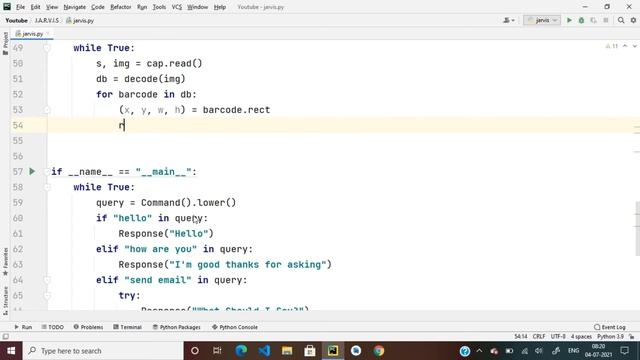Open the user account dropdown in toolbar

[x=509, y=20]
